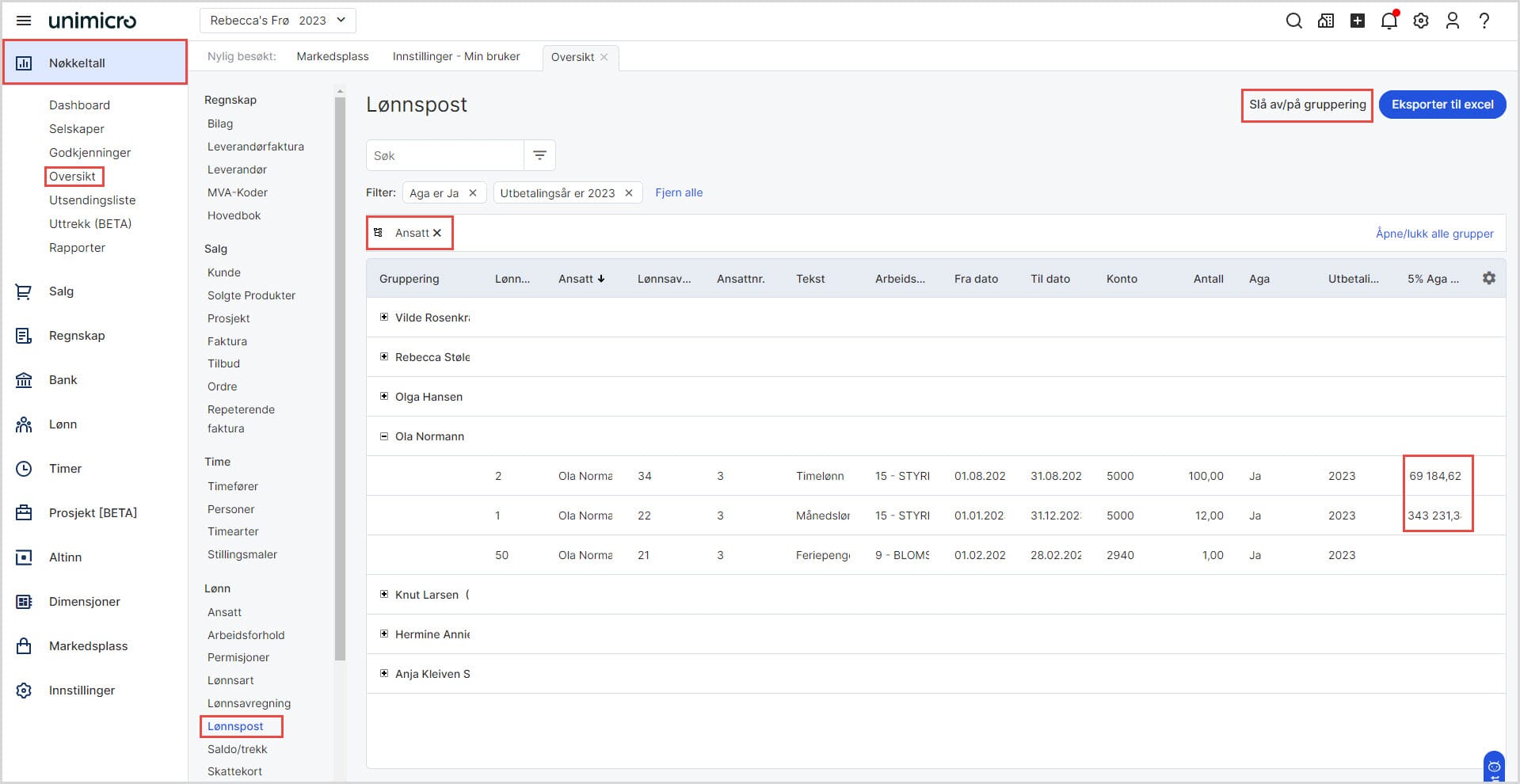The image size is (1520, 784).
Task: Click the help question mark icon
Action: pos(1484,21)
